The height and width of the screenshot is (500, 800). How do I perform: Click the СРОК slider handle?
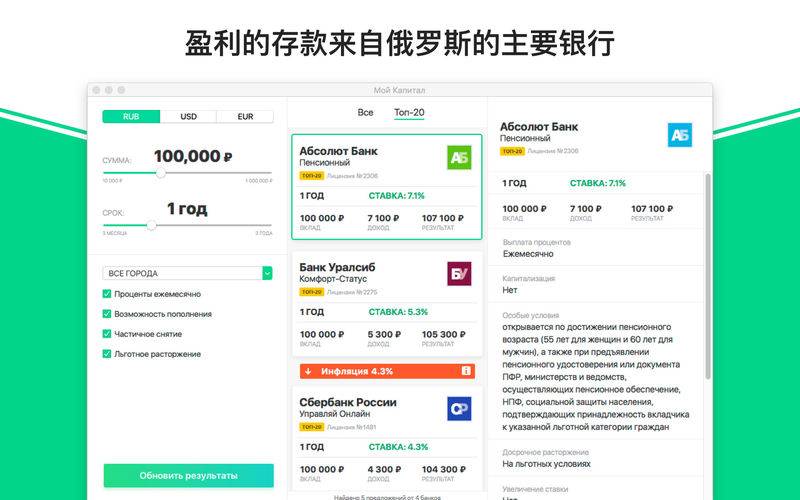point(151,225)
